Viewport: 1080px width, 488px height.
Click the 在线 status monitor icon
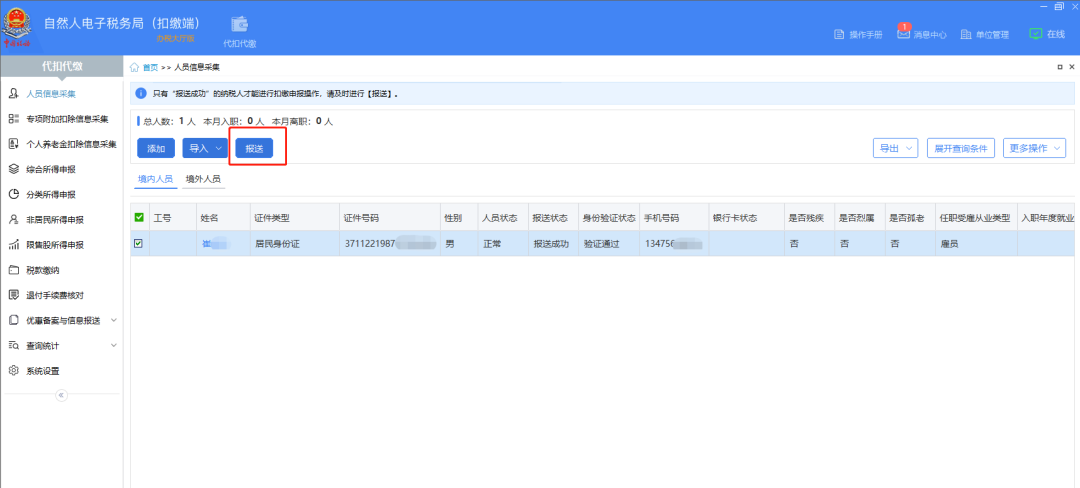(1035, 34)
